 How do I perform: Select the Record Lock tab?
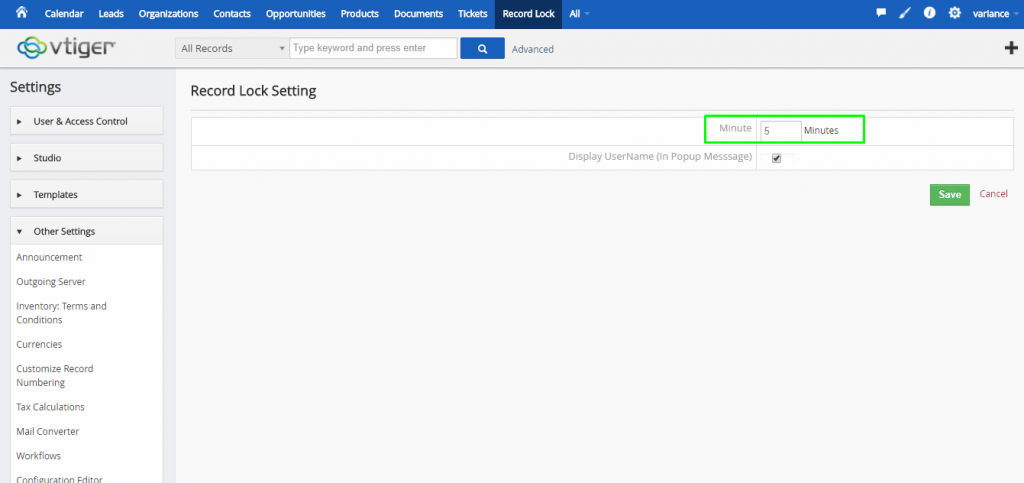click(528, 14)
